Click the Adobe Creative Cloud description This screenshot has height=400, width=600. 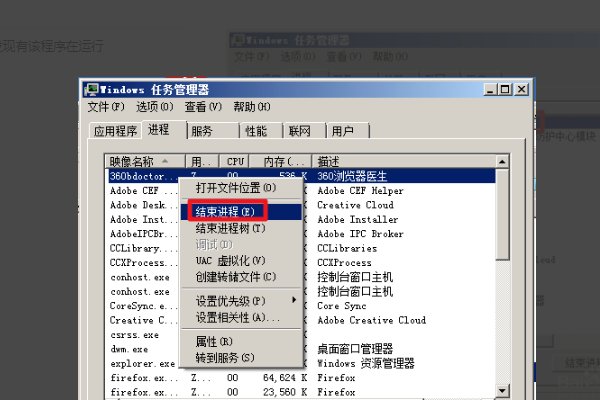point(371,320)
